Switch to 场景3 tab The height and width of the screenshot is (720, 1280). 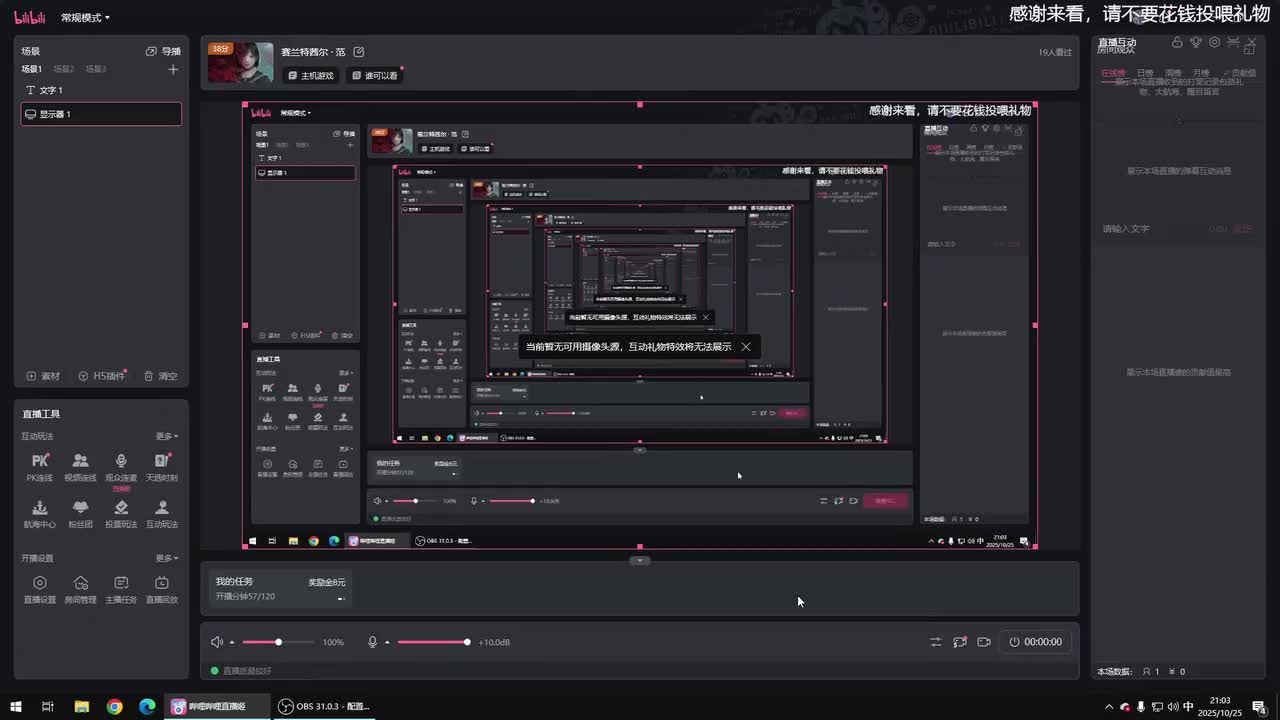[x=96, y=69]
